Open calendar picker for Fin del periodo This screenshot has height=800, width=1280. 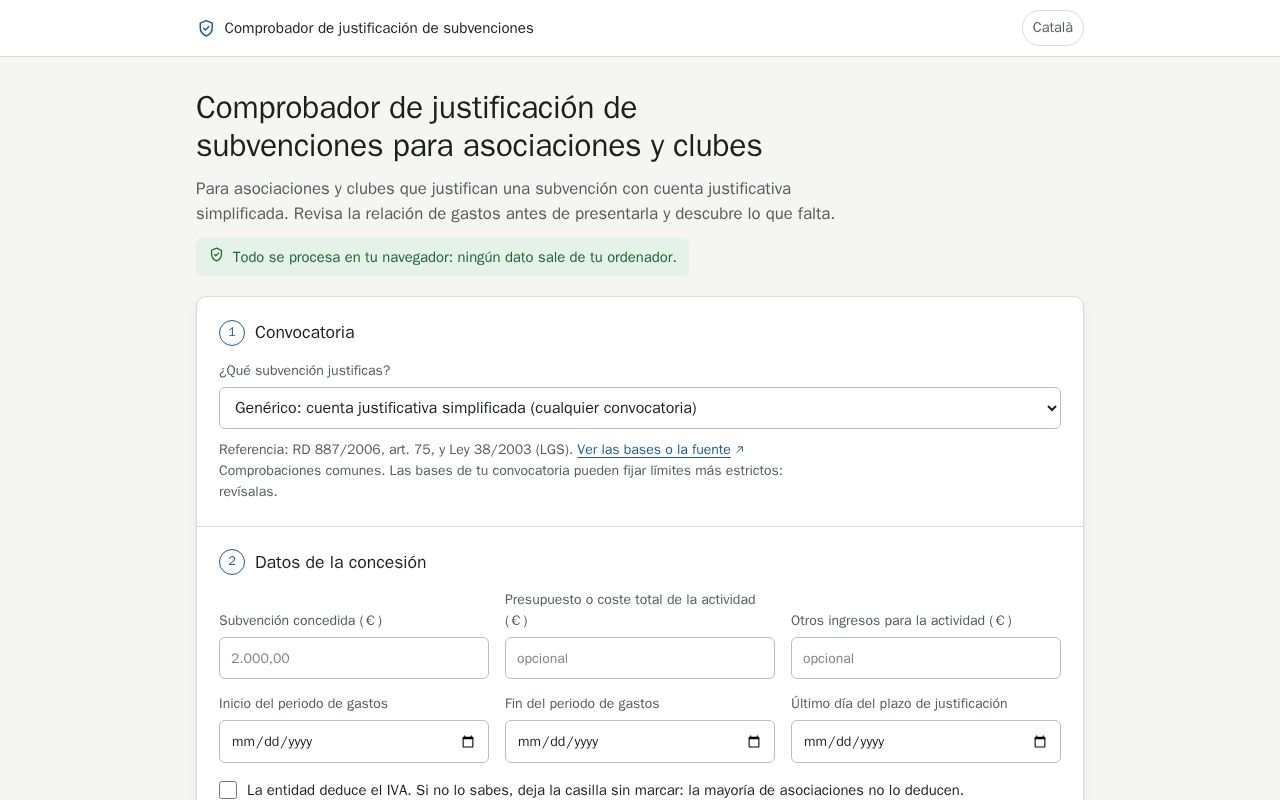point(754,742)
